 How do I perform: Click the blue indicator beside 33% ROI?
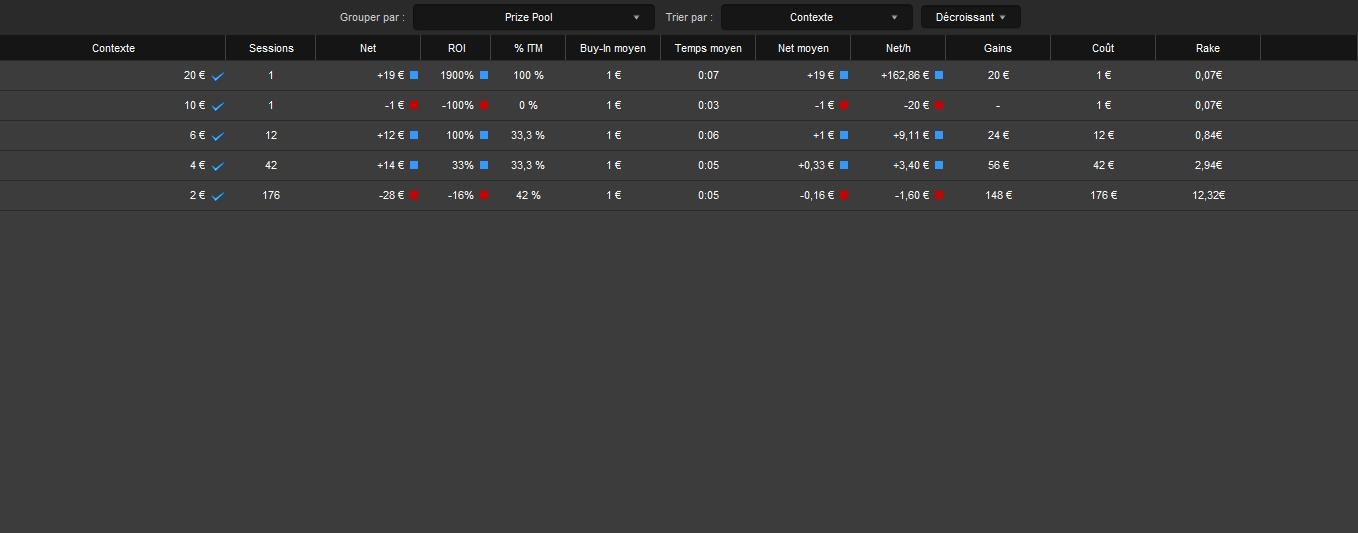pos(484,165)
